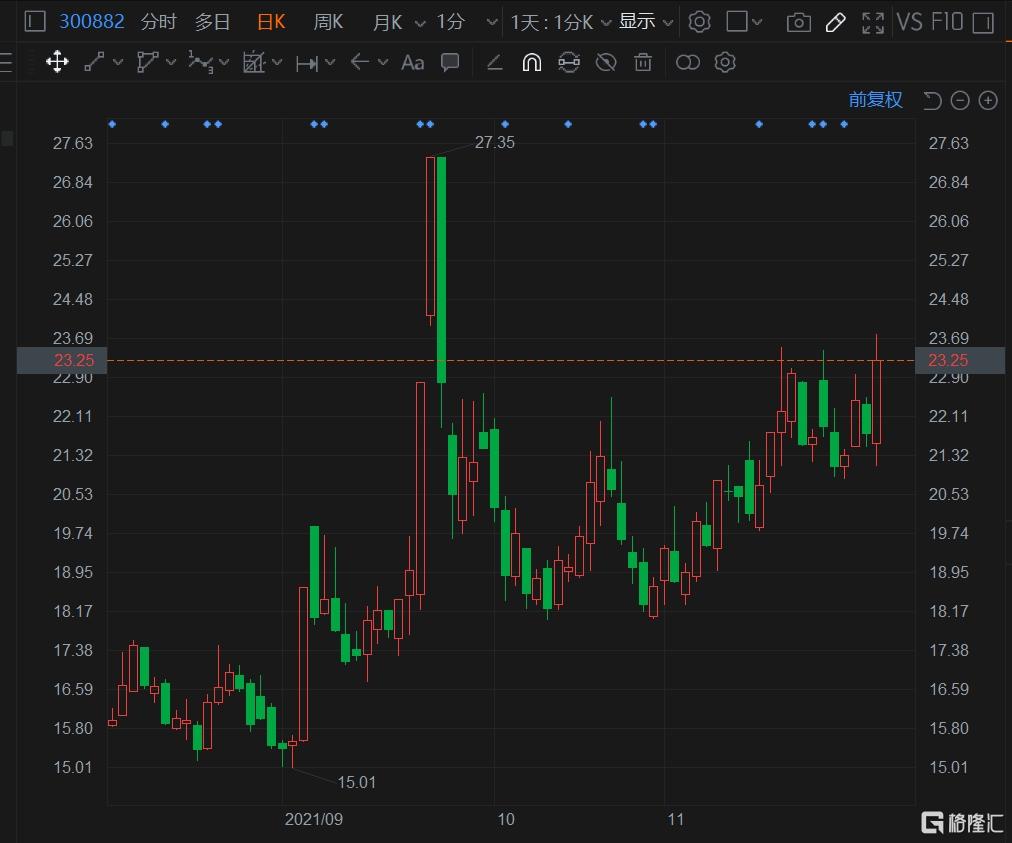Take a screenshot with camera icon
1012x843 pixels.
tap(798, 23)
